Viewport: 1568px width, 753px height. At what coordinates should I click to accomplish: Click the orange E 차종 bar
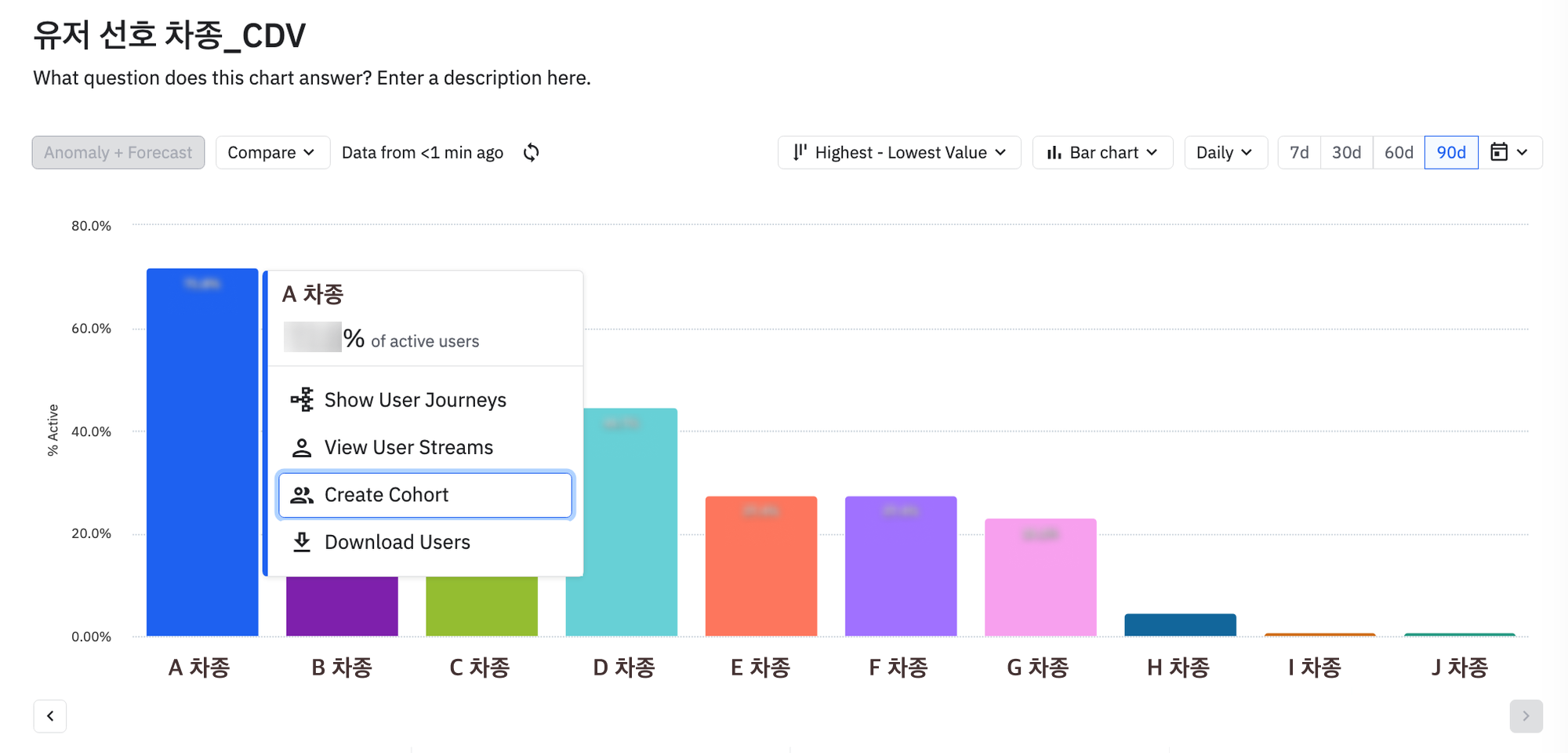pos(761,566)
